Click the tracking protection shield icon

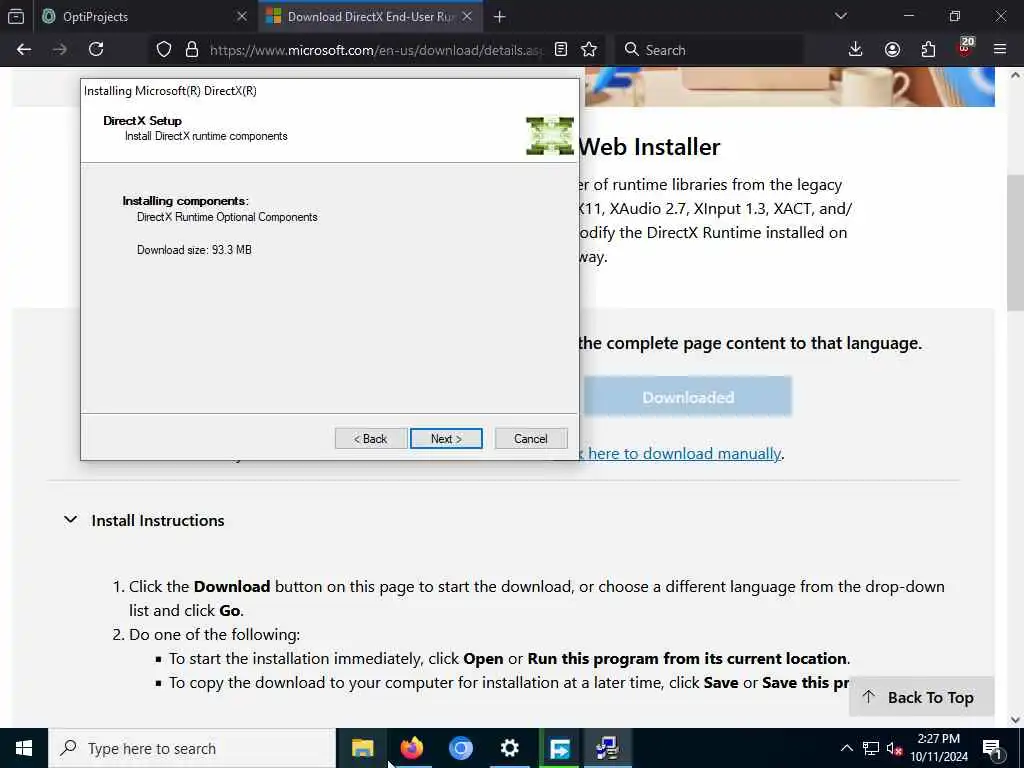(x=164, y=50)
